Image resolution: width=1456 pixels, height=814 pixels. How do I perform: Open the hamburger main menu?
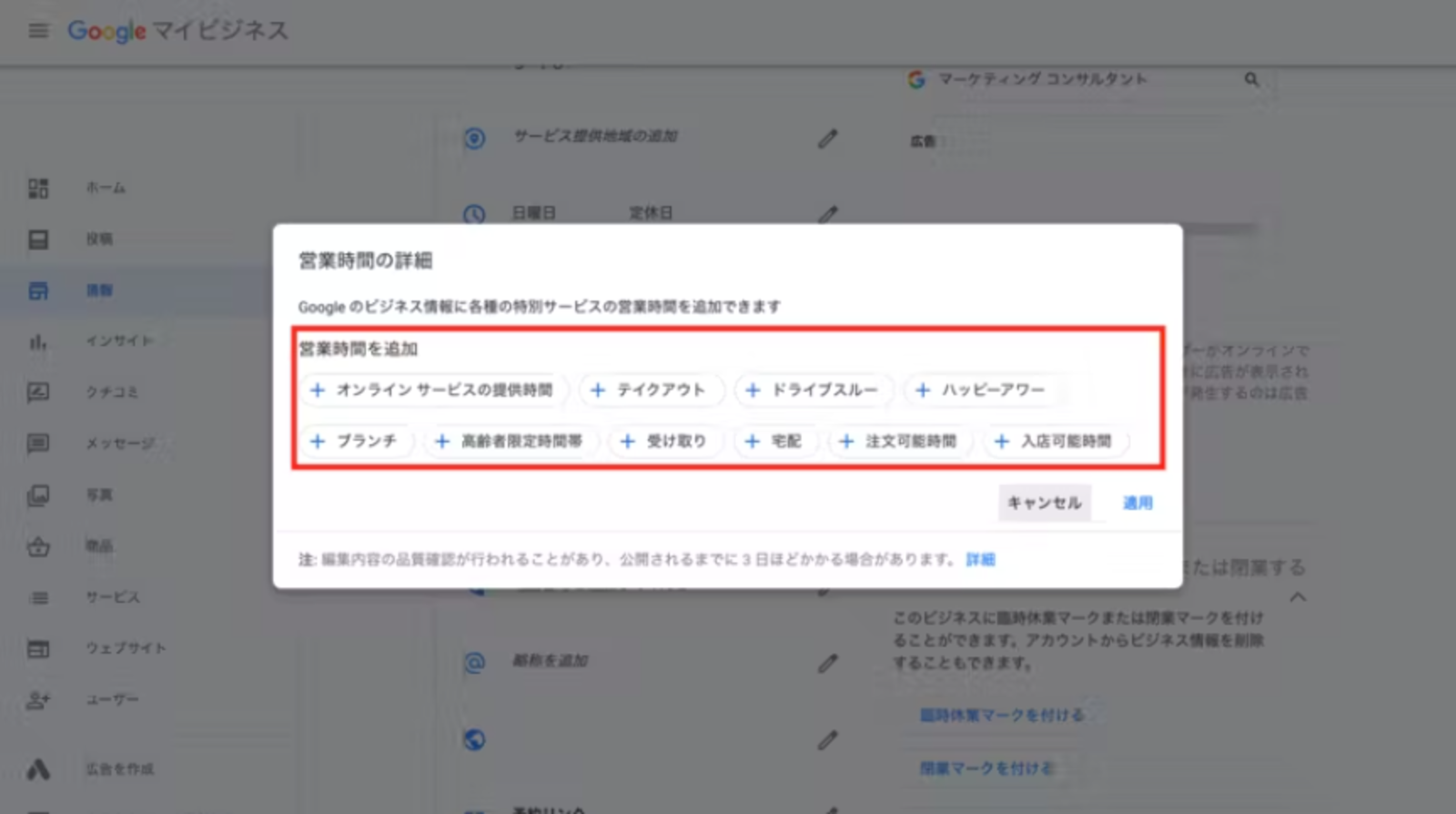pyautogui.click(x=38, y=31)
